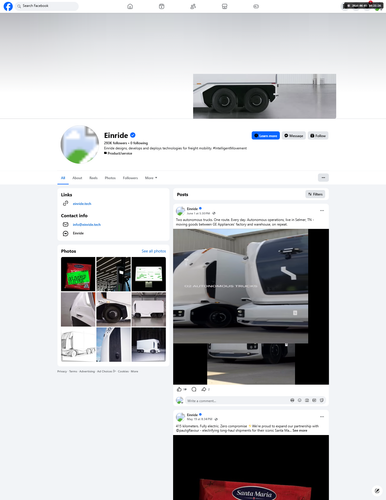Open the white truck side close-up thumbnail
The image size is (386, 500).
click(78, 309)
